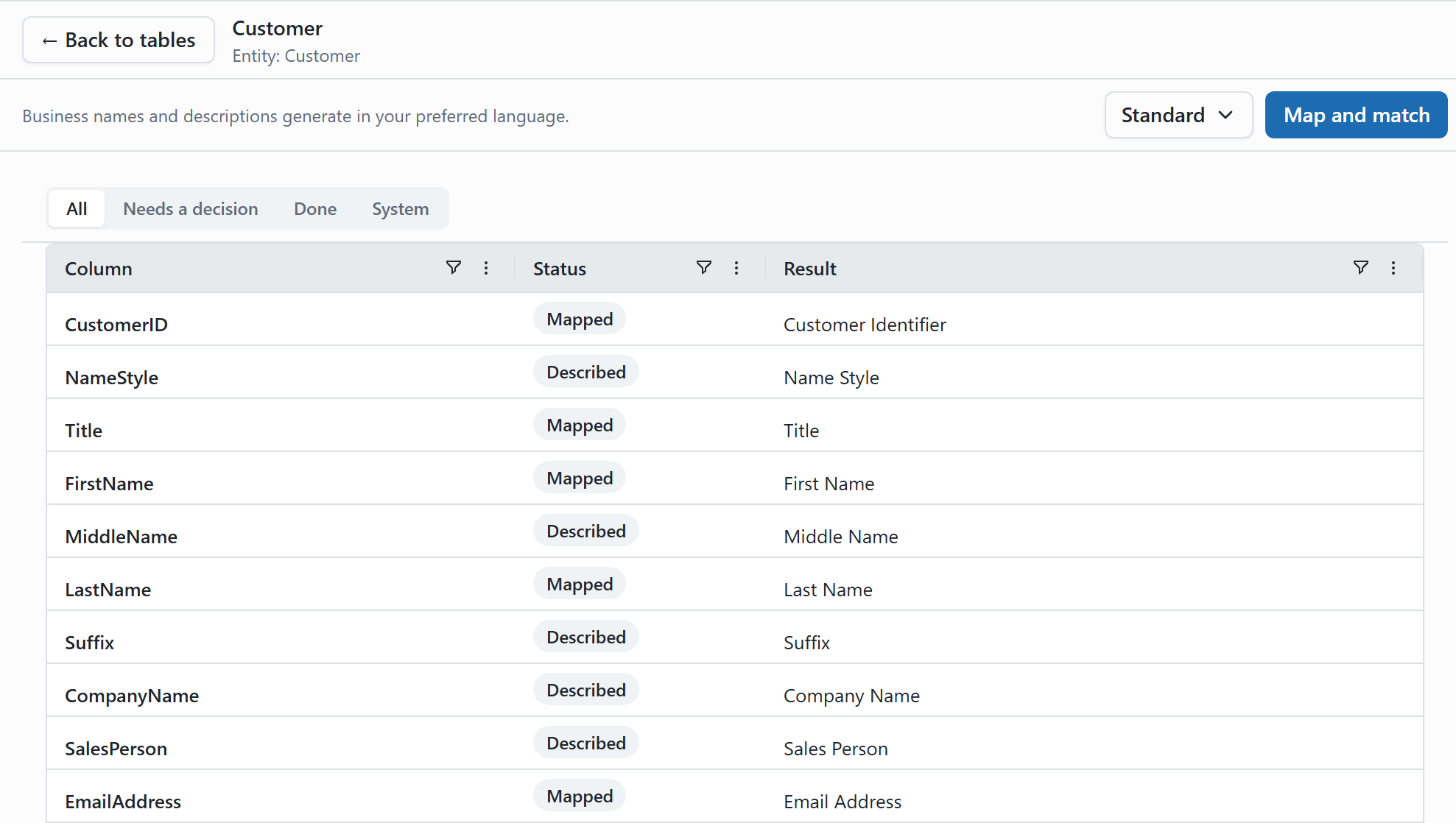The image size is (1456, 823).
Task: Open more options menu for Result header
Action: click(x=1393, y=268)
